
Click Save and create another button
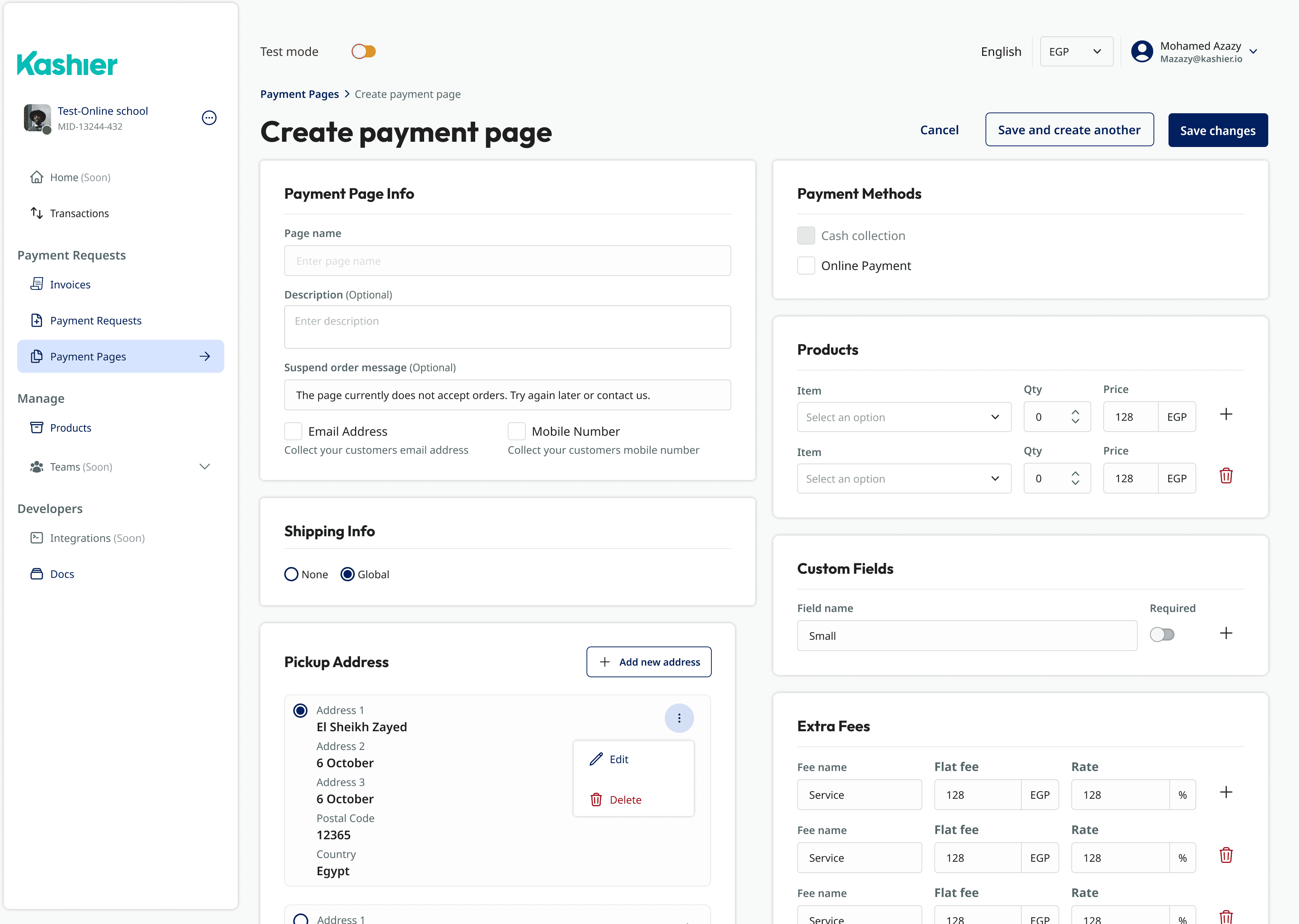click(x=1069, y=130)
